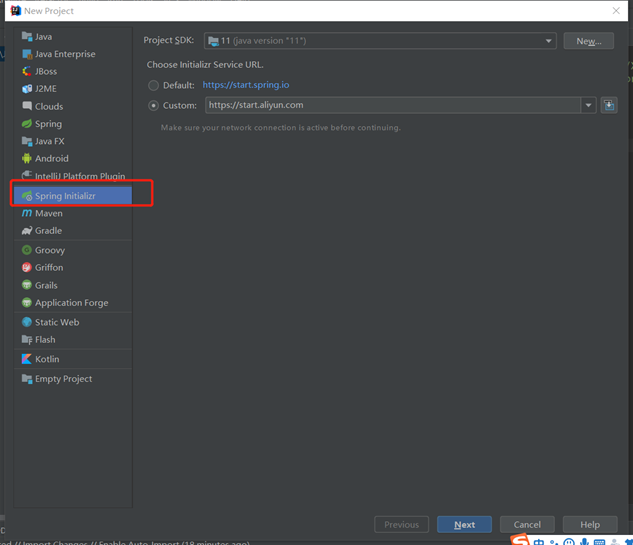Click the Java FX folder icon
Screen dimensions: 633x545
pos(27,141)
